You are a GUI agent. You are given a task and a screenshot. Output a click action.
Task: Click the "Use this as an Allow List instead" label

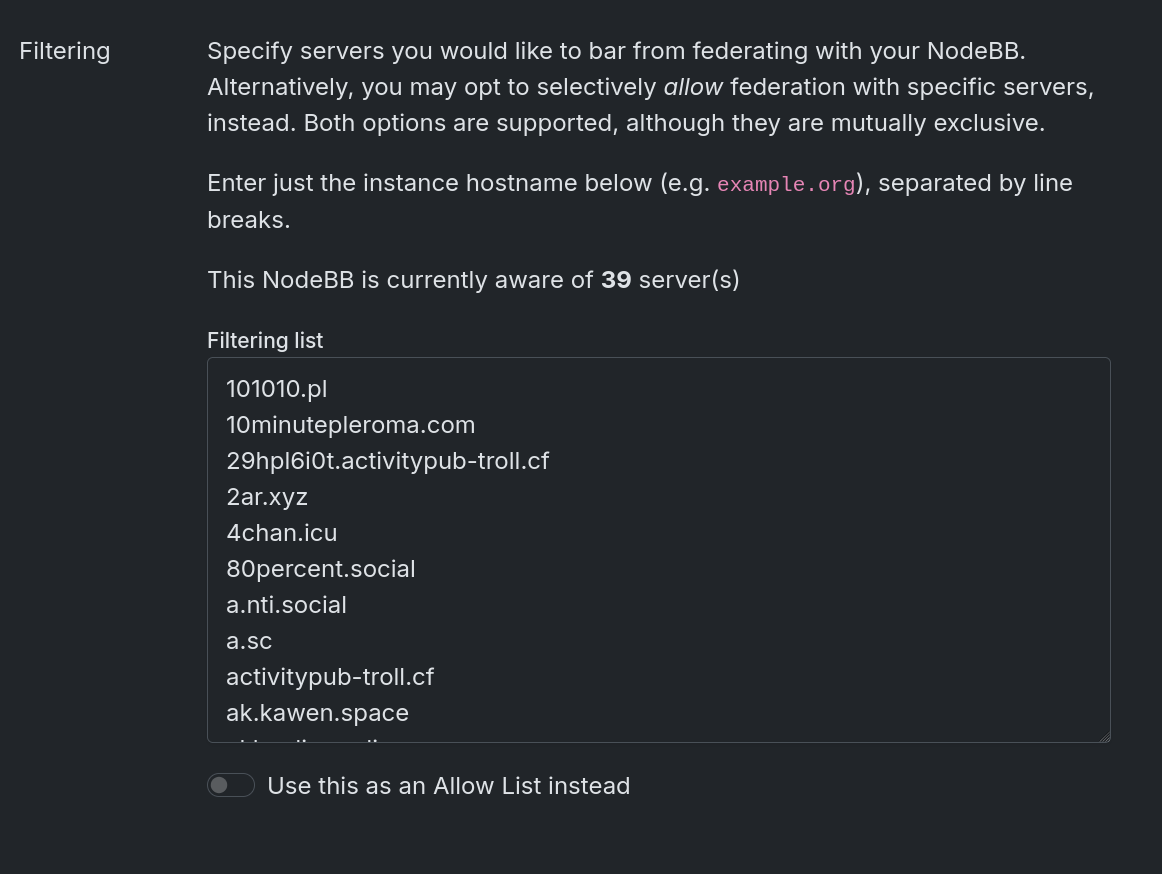(x=449, y=786)
